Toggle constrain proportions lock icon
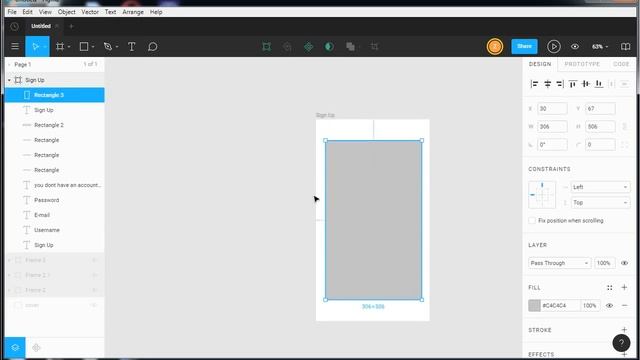The image size is (640, 360). pos(624,127)
